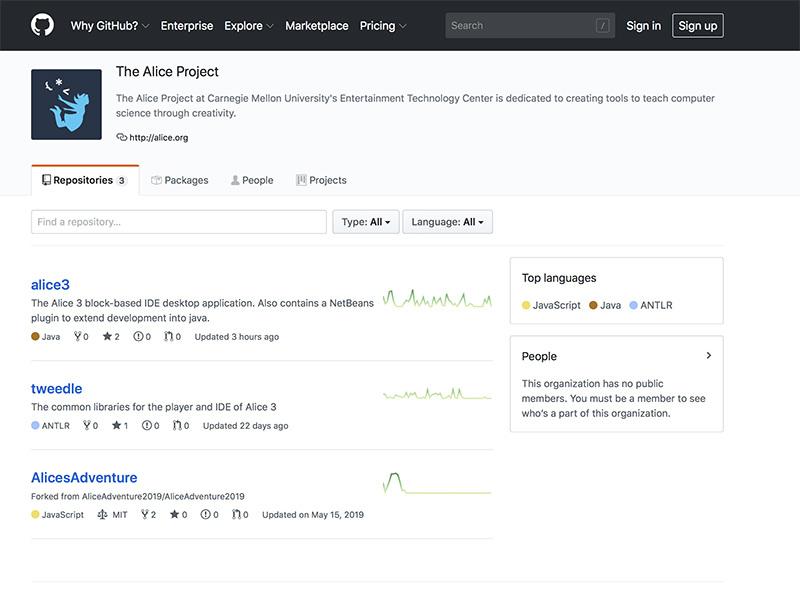Click the JavaScript label in Top languages
This screenshot has width=800, height=600.
coord(557,305)
